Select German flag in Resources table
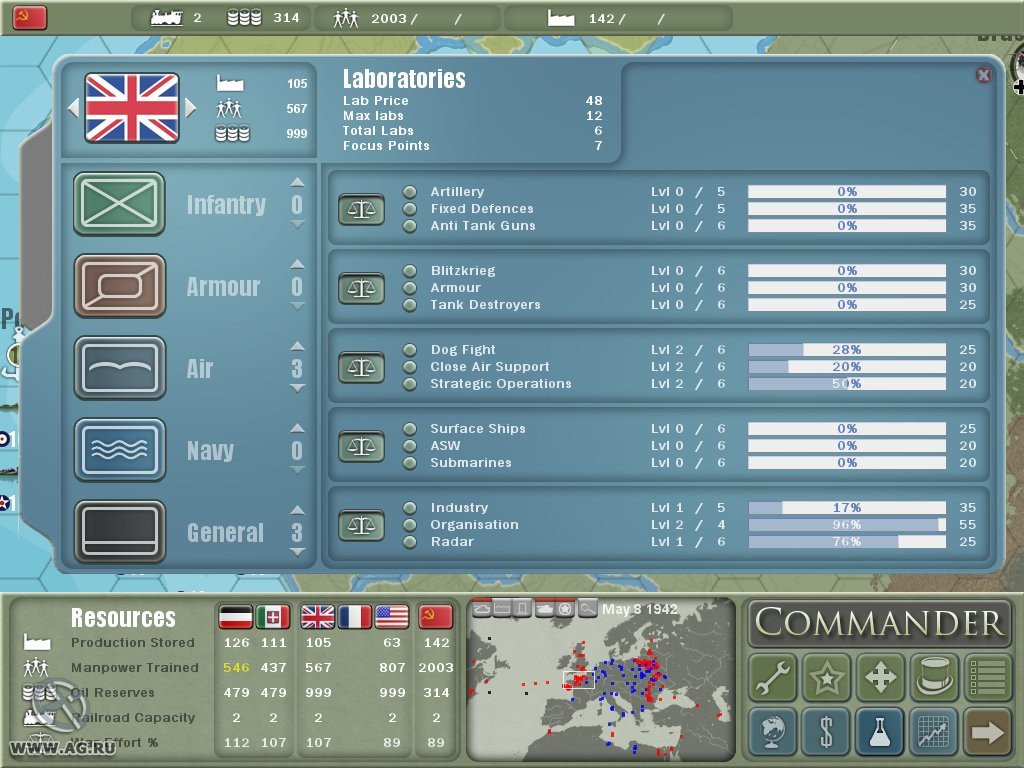 point(236,616)
